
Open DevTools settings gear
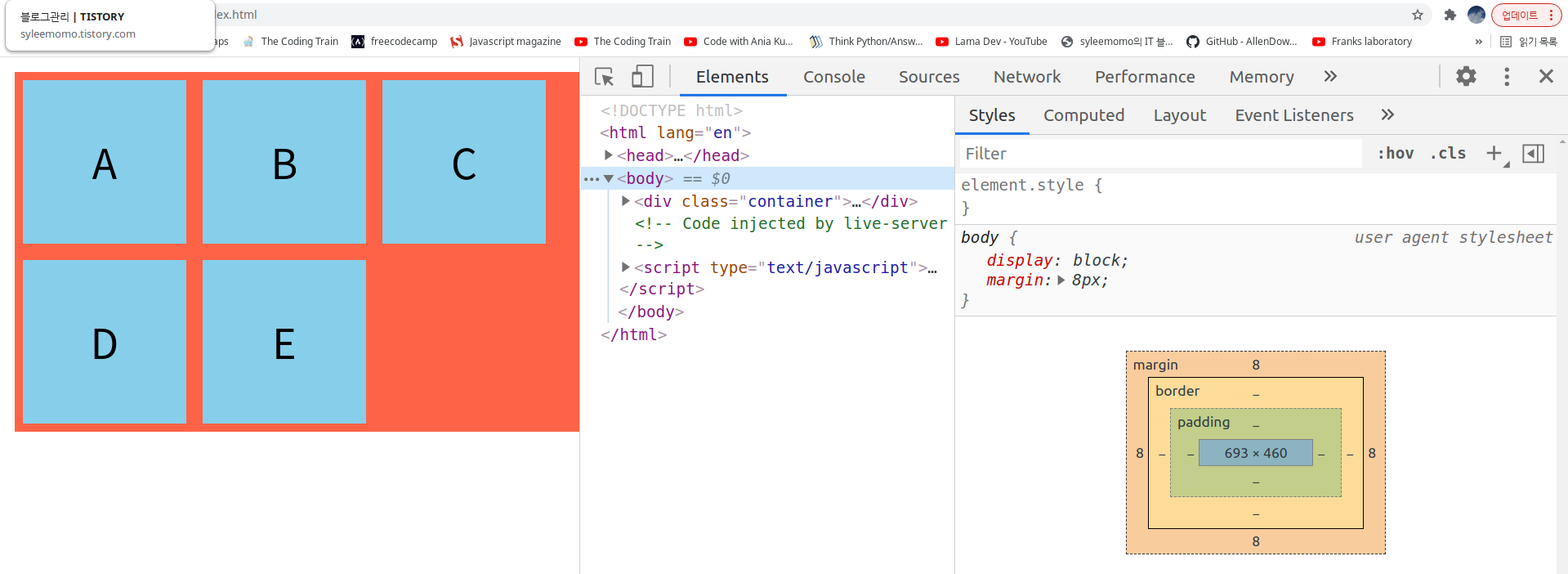click(x=1467, y=76)
